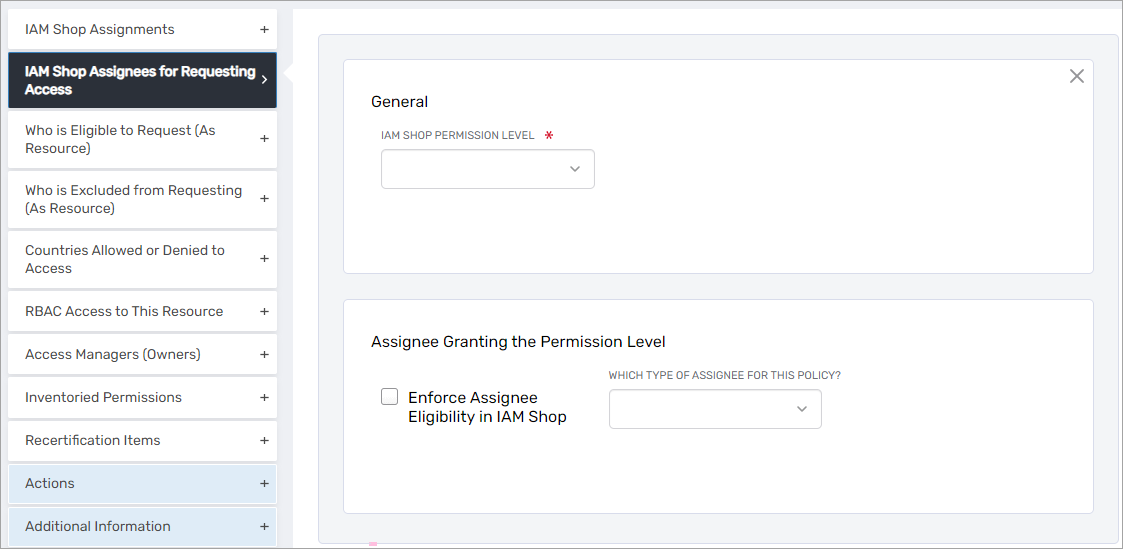Open the IAM Shop Permission Level dropdown

pyautogui.click(x=488, y=169)
